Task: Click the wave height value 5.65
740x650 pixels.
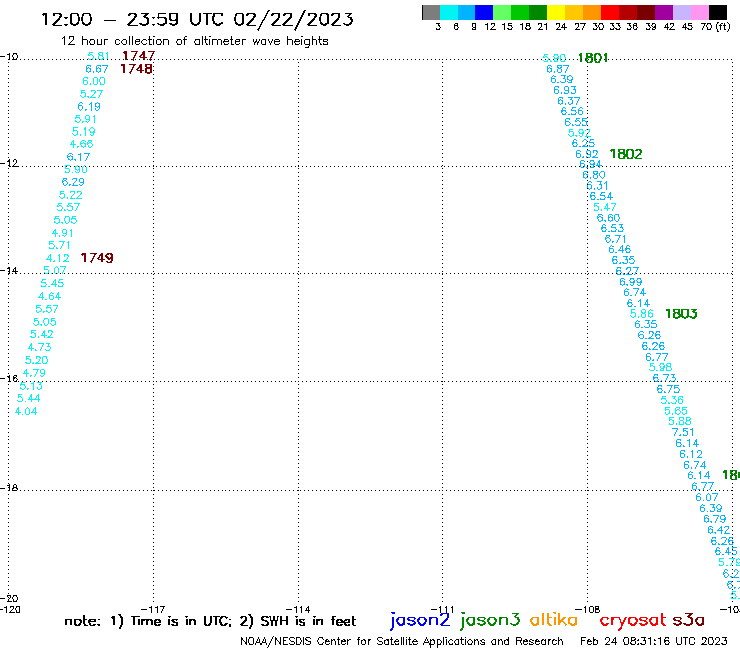Action: 676,411
